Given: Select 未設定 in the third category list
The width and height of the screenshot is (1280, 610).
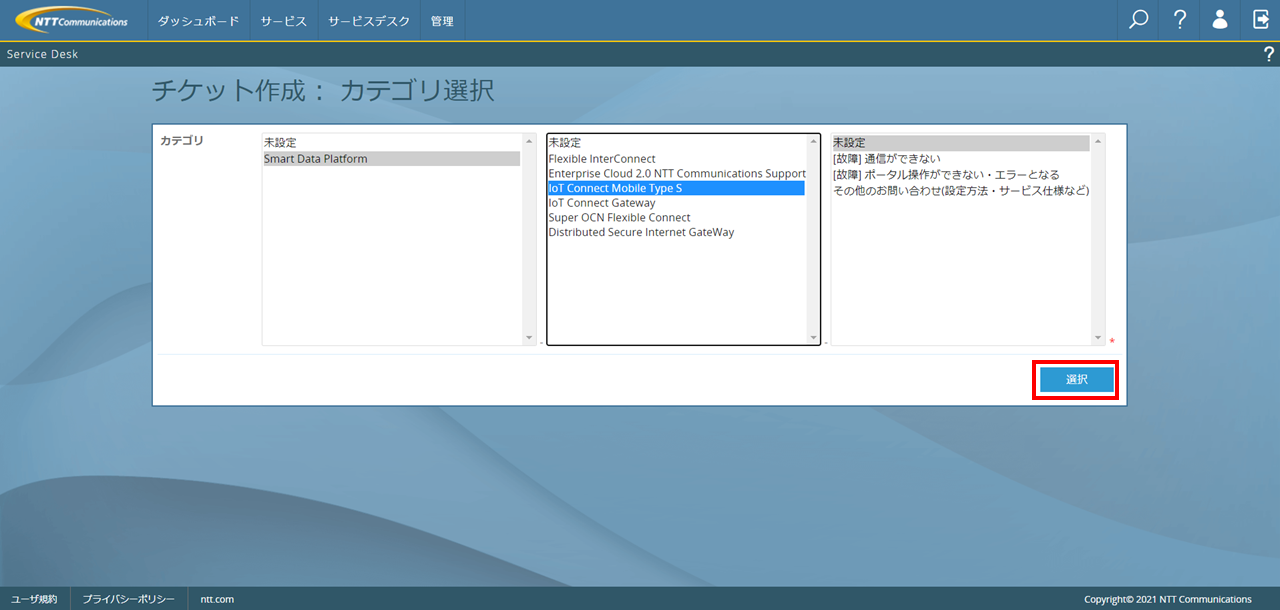Looking at the screenshot, I should 961,143.
